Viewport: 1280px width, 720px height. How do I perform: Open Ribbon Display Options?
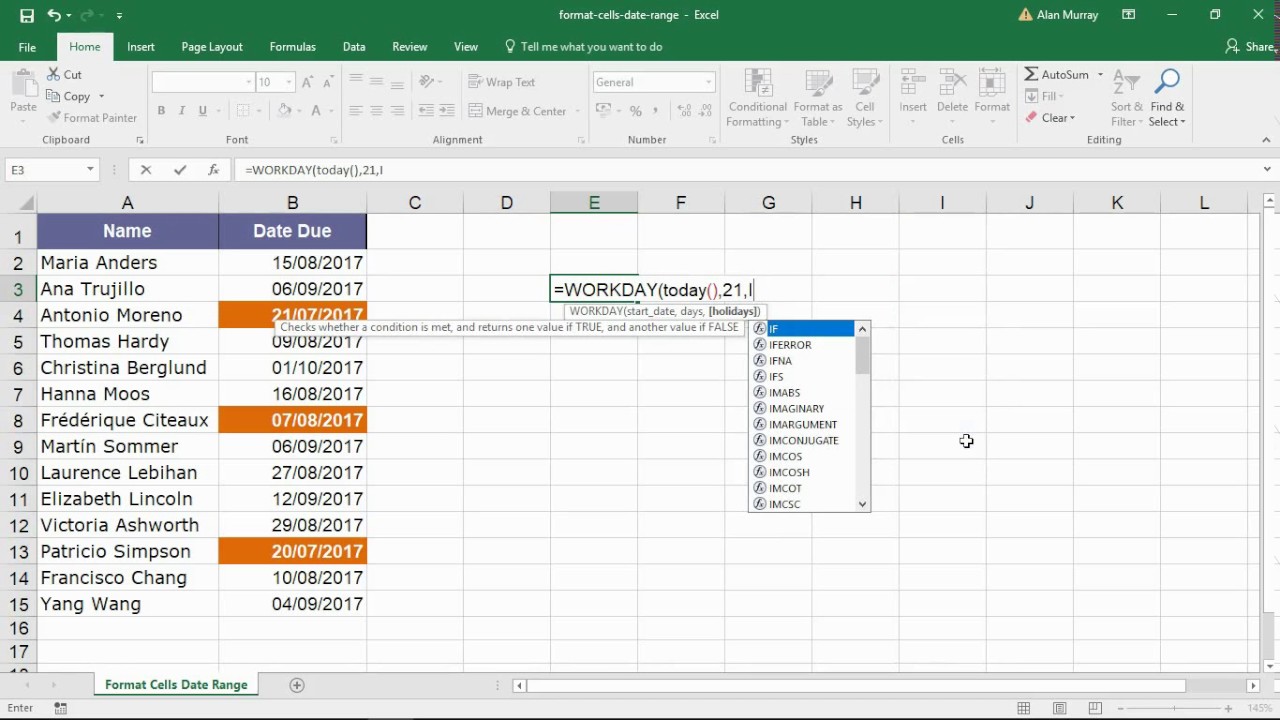point(1129,15)
